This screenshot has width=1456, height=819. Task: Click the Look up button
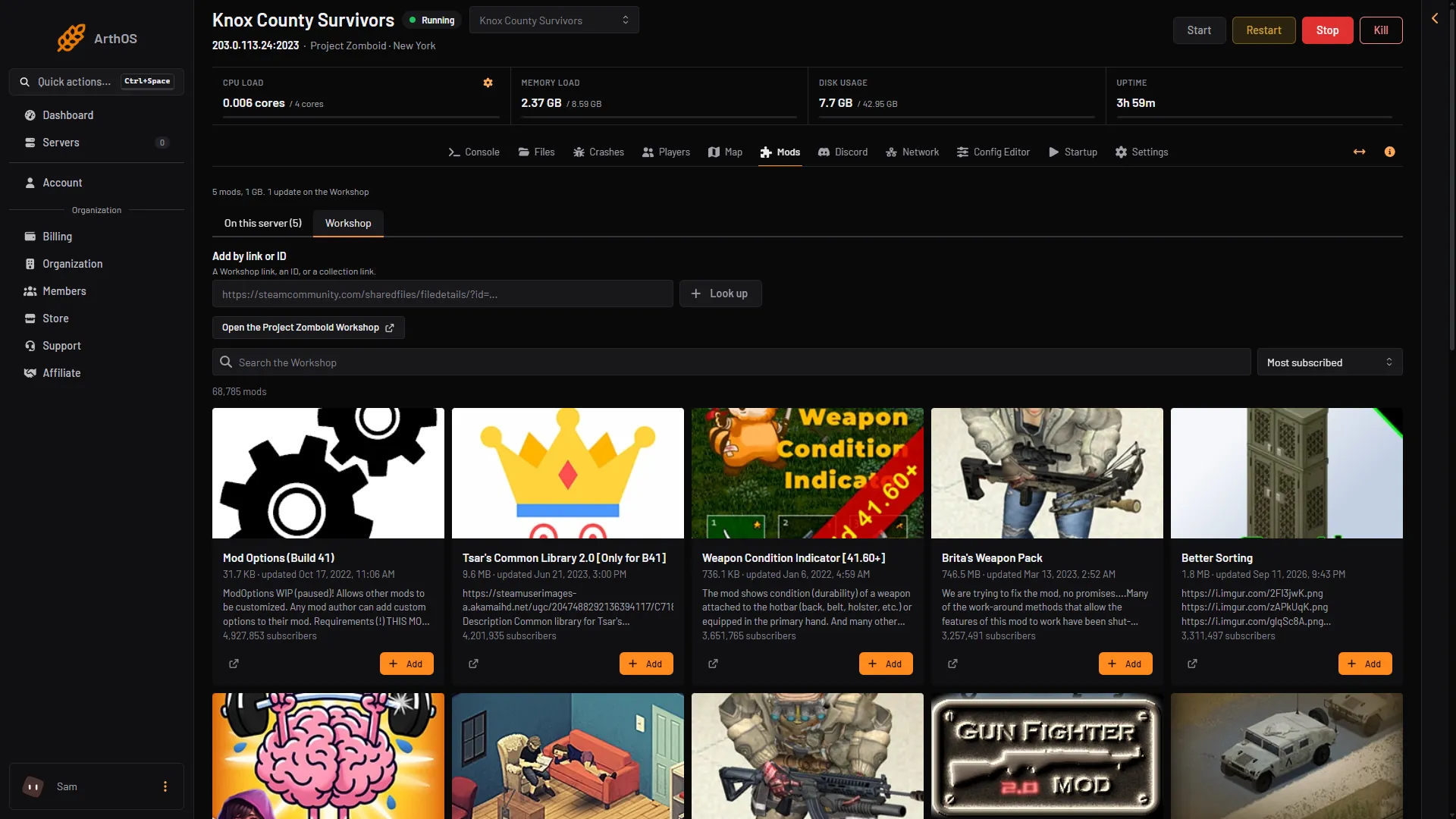point(720,293)
